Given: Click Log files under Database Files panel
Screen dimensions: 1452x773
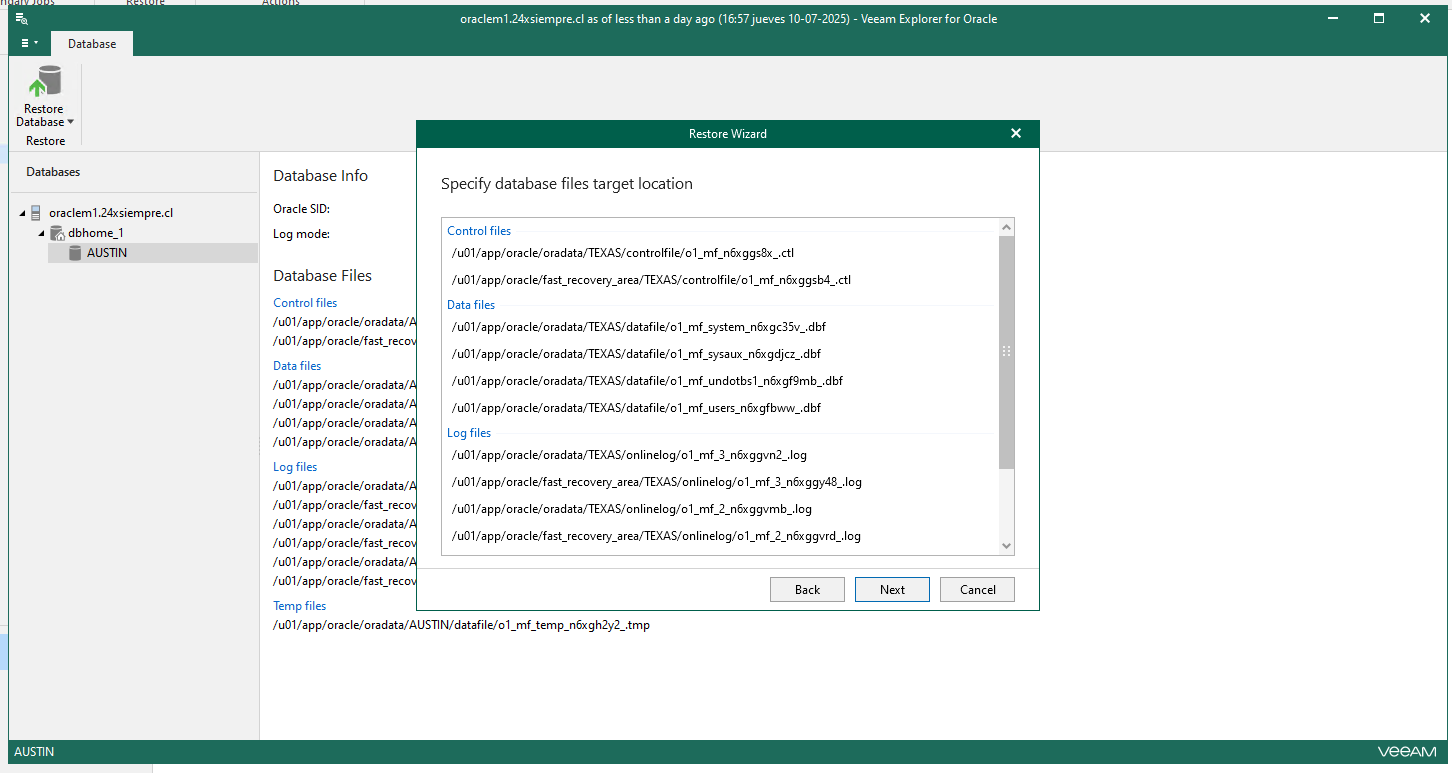Looking at the screenshot, I should tap(295, 467).
